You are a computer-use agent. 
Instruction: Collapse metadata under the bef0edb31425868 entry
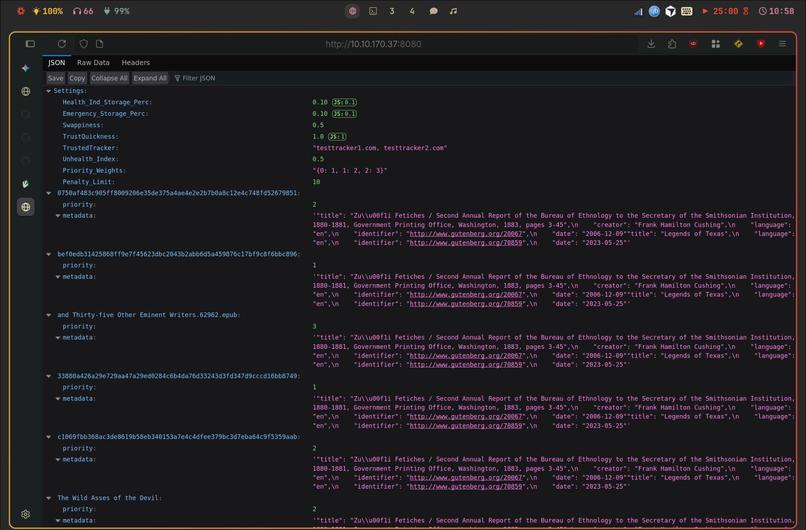click(x=58, y=277)
